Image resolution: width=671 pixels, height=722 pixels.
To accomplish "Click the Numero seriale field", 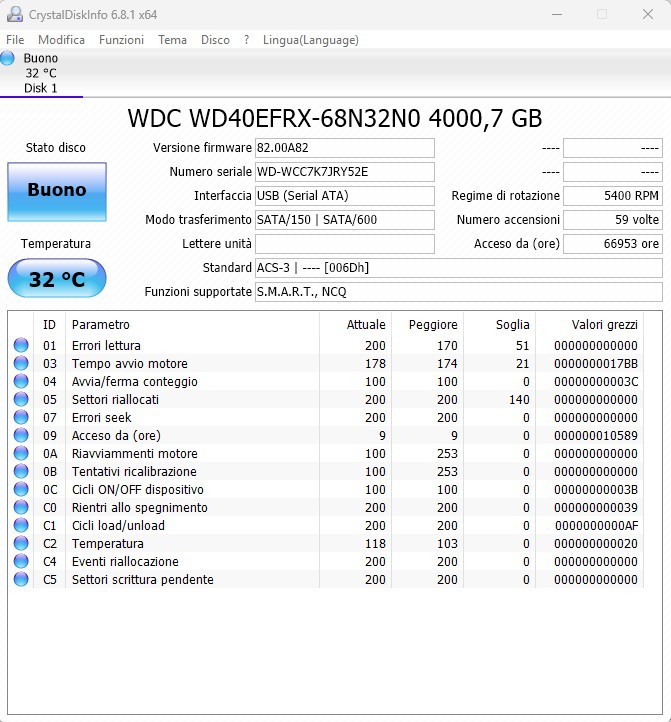I will pos(344,172).
